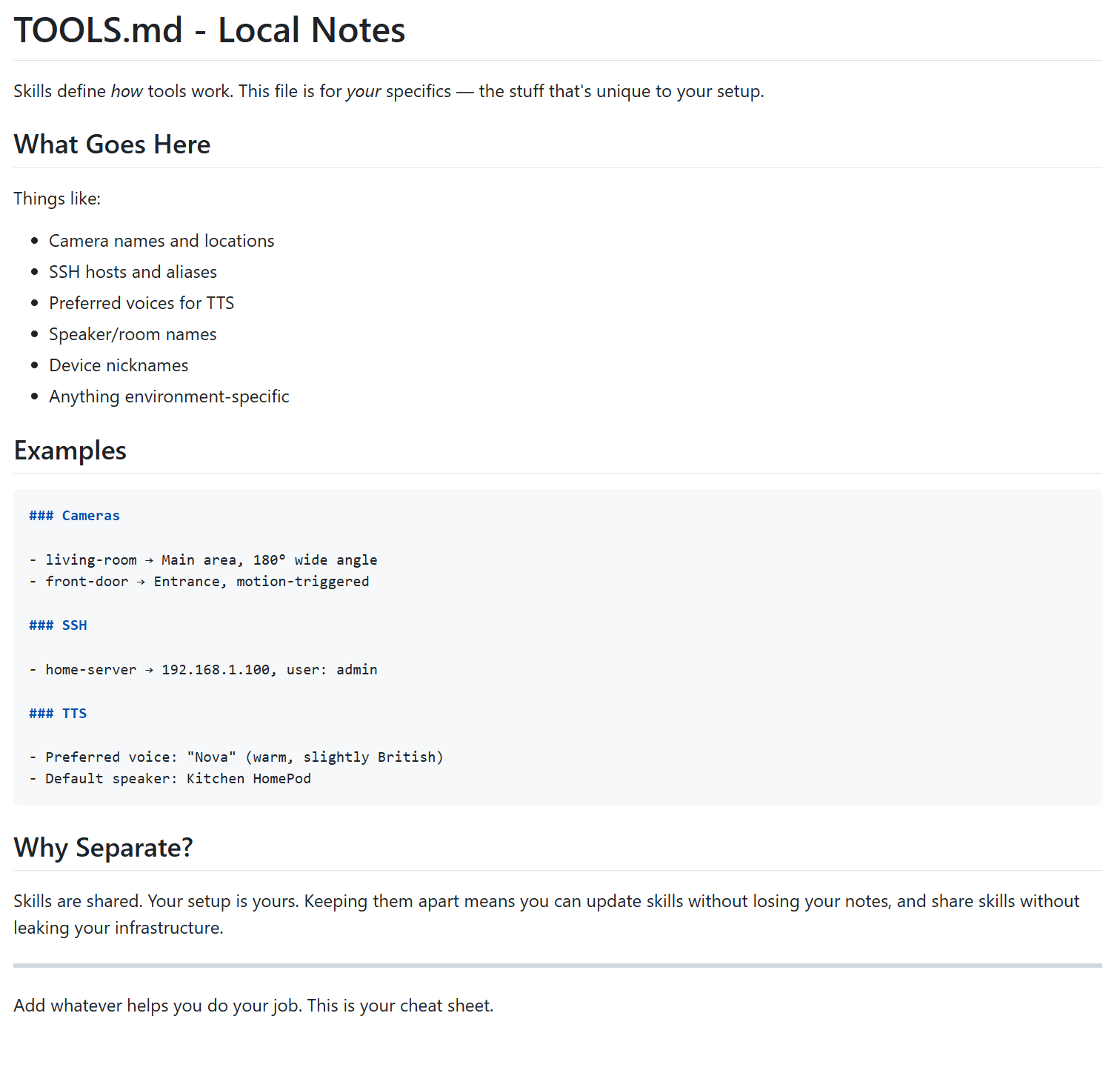Click the 'TOOLS.md - Local Notes' title

click(x=210, y=30)
